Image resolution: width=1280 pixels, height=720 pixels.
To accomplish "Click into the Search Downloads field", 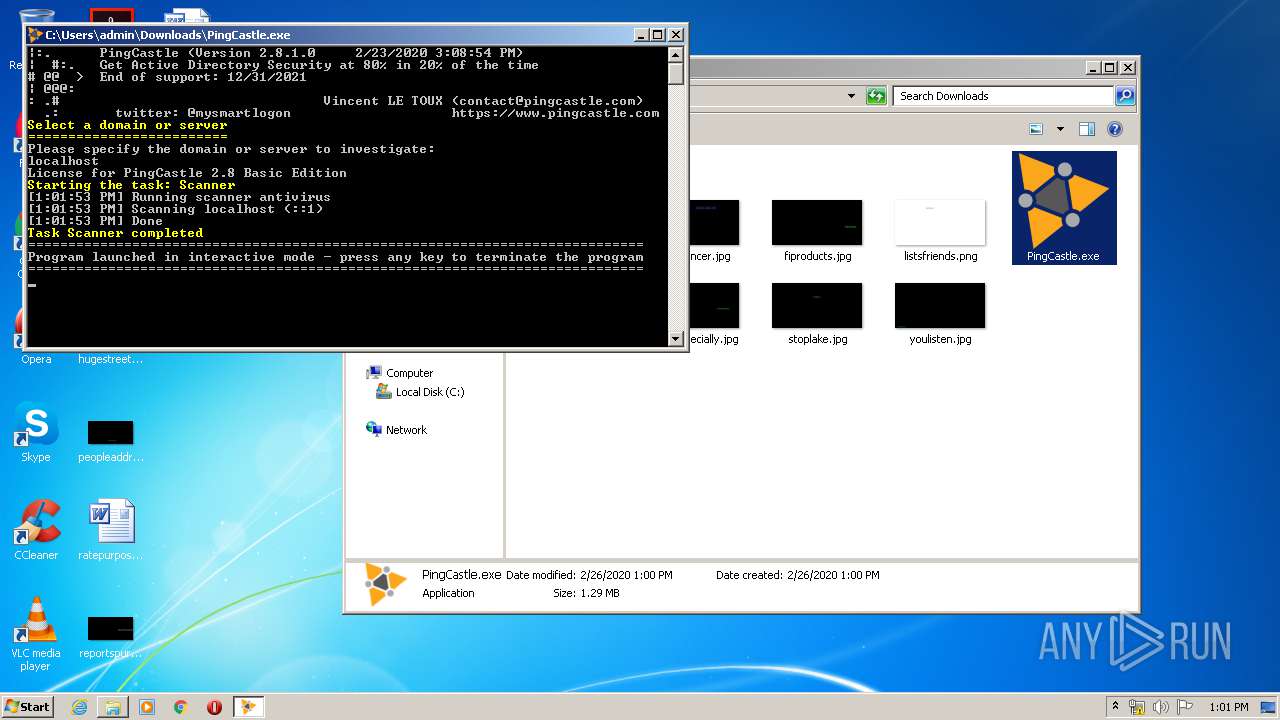I will (x=1003, y=96).
